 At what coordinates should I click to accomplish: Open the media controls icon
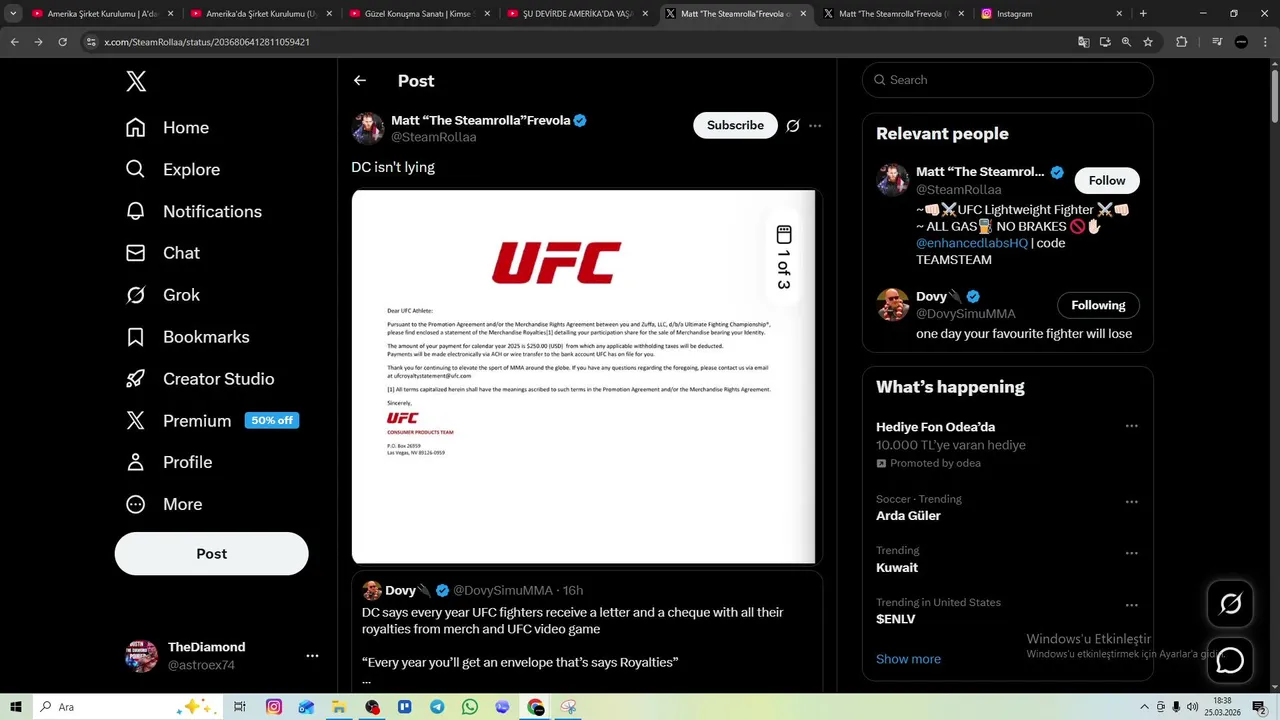tap(1217, 42)
